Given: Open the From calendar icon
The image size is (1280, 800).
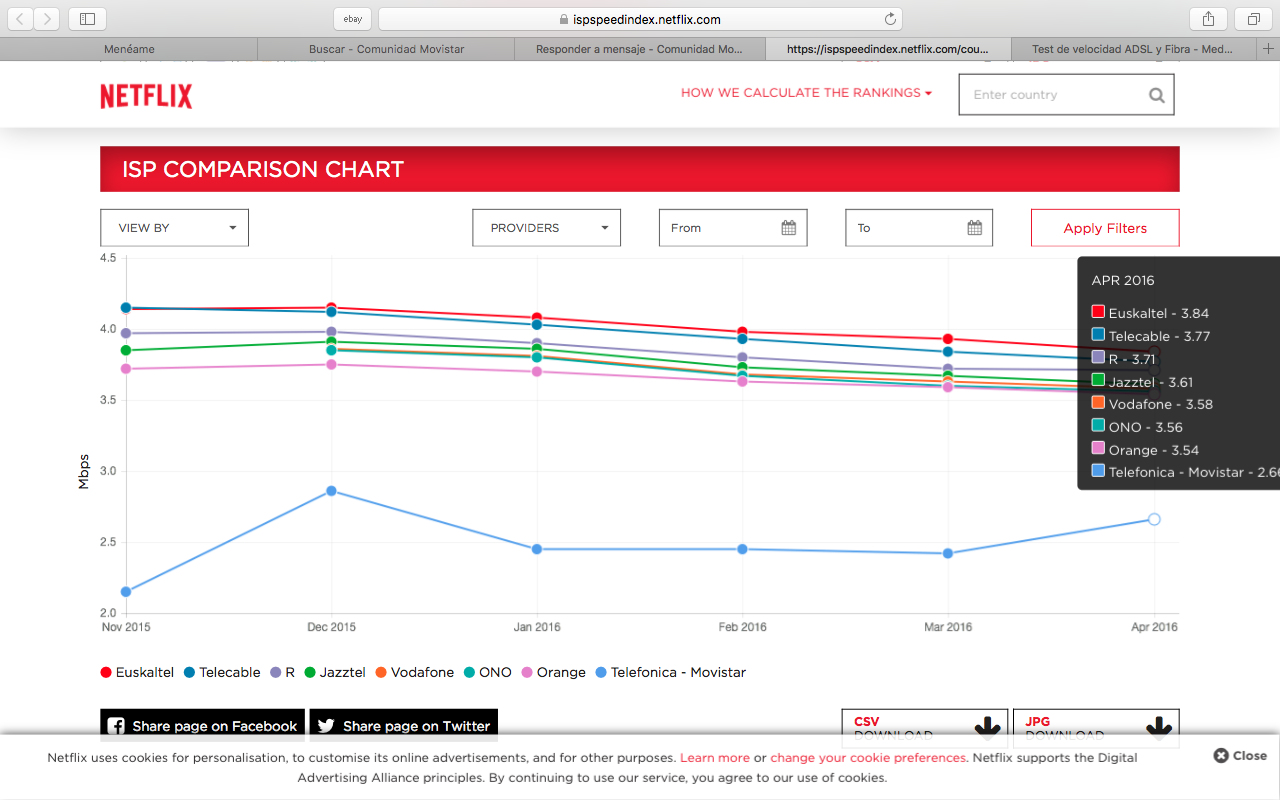Looking at the screenshot, I should (788, 228).
